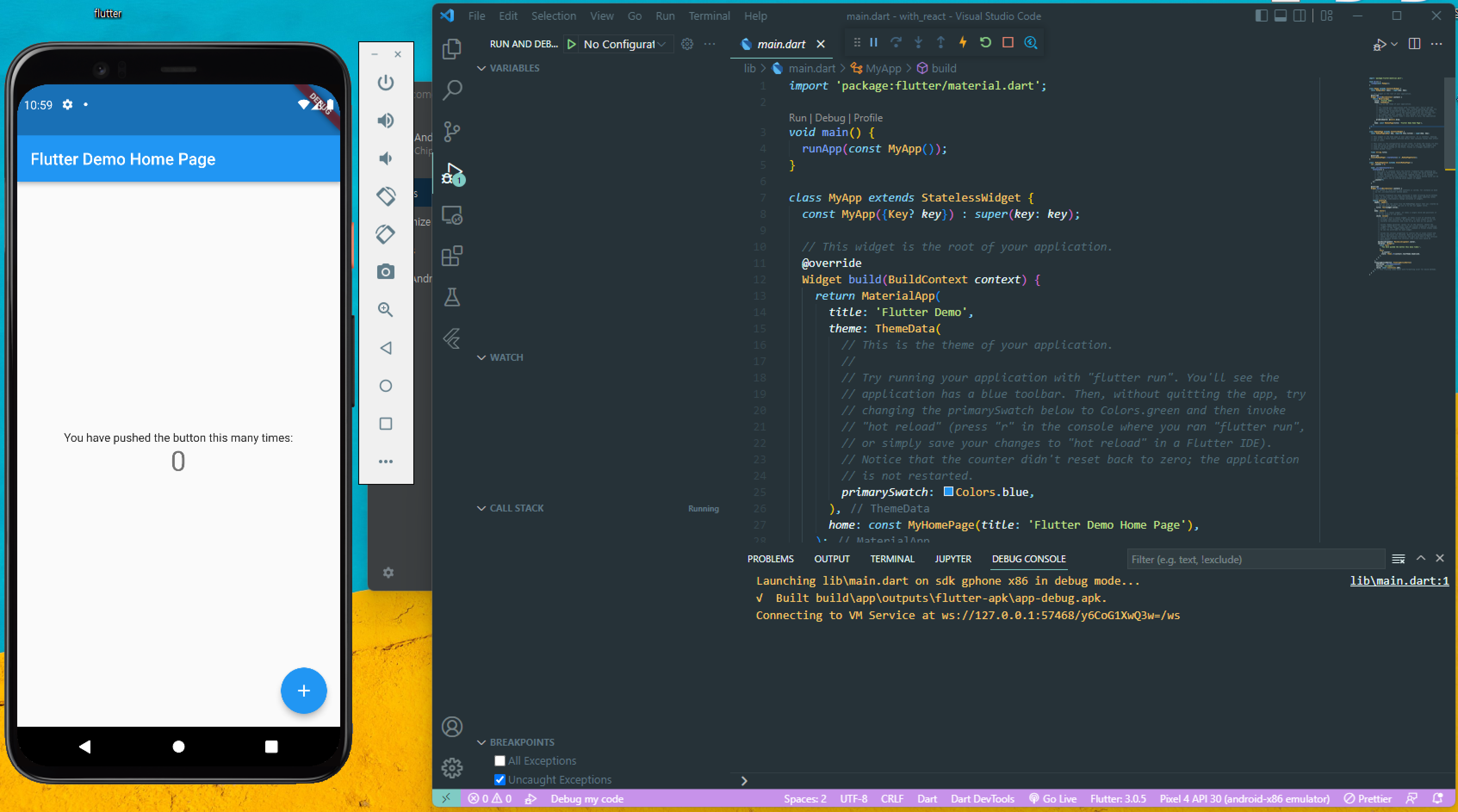The width and height of the screenshot is (1458, 812).
Task: Open the Terminal menu
Action: point(709,16)
